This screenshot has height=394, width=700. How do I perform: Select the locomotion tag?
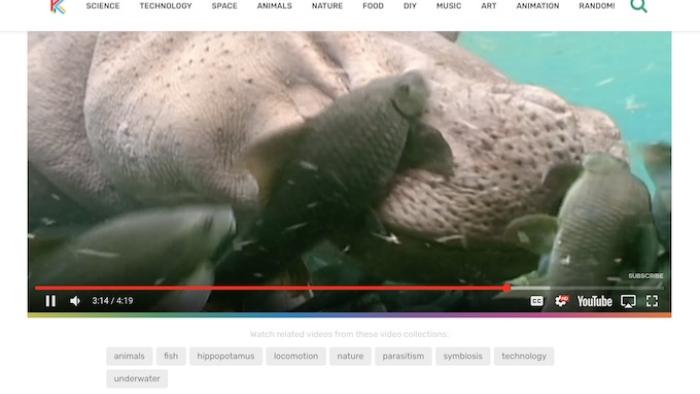coord(296,356)
